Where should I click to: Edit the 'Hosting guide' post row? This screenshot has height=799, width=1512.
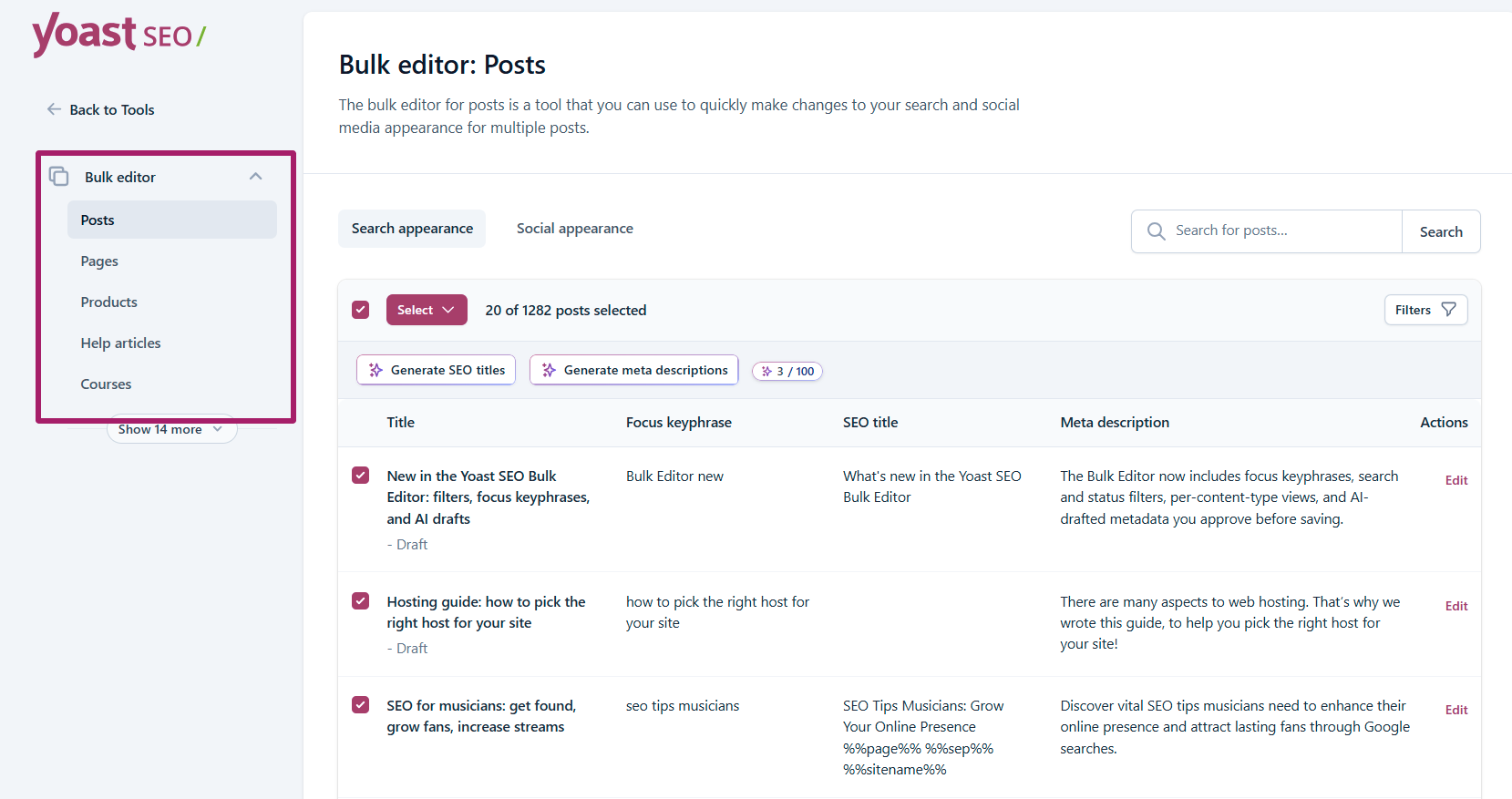point(1456,606)
